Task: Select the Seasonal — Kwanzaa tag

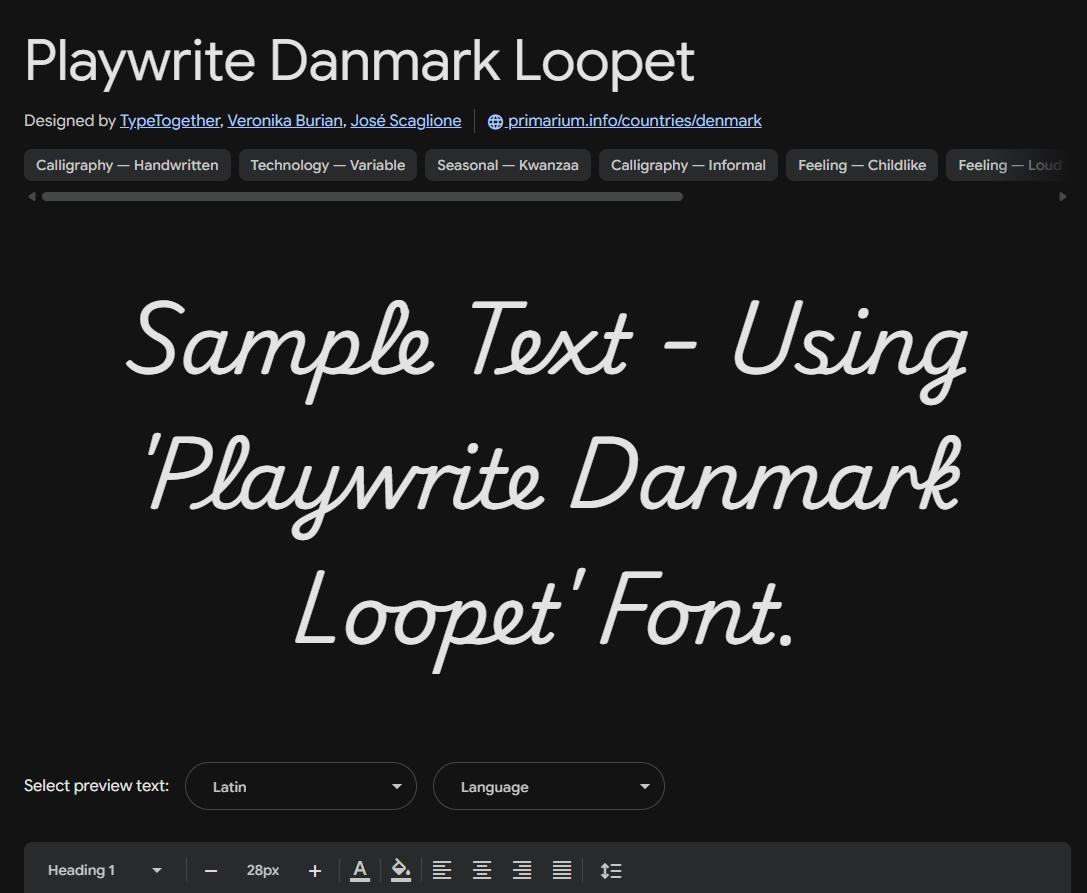Action: [507, 165]
